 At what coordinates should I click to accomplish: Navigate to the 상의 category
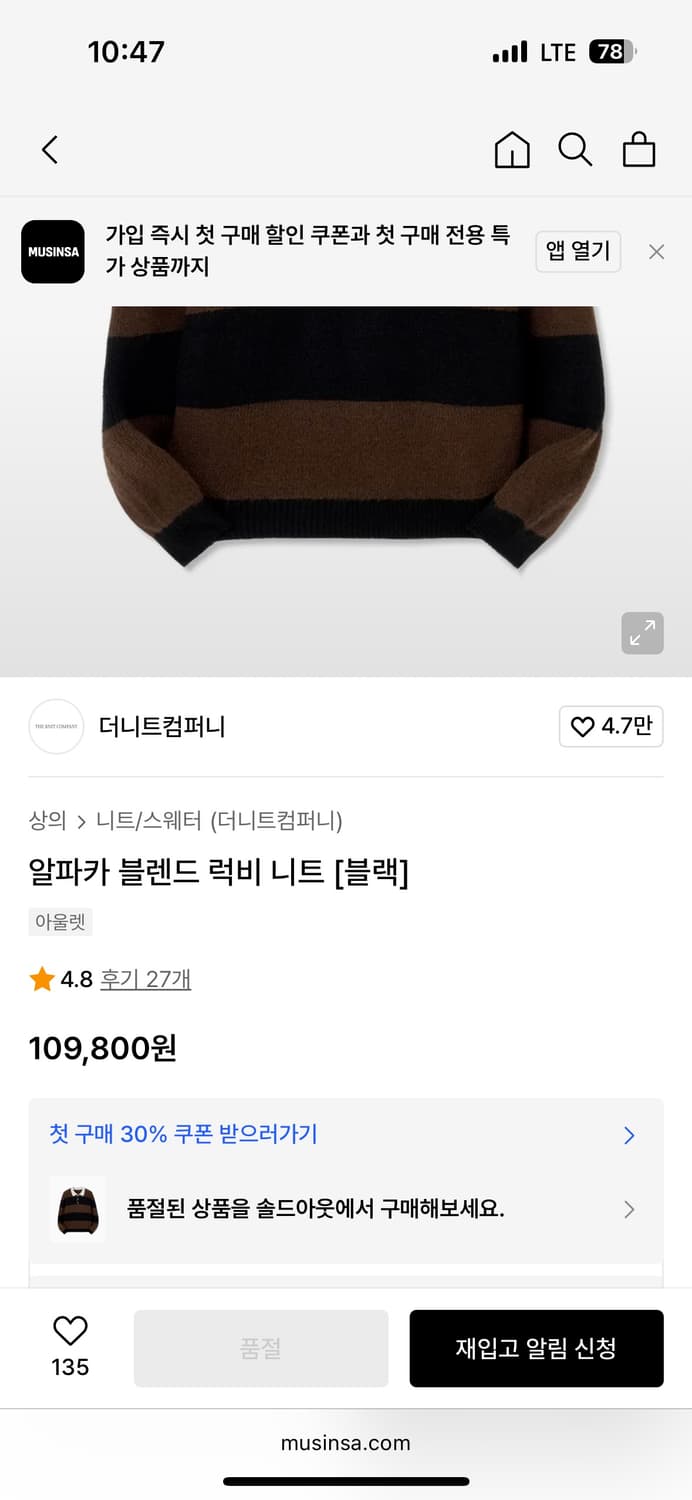[x=45, y=819]
